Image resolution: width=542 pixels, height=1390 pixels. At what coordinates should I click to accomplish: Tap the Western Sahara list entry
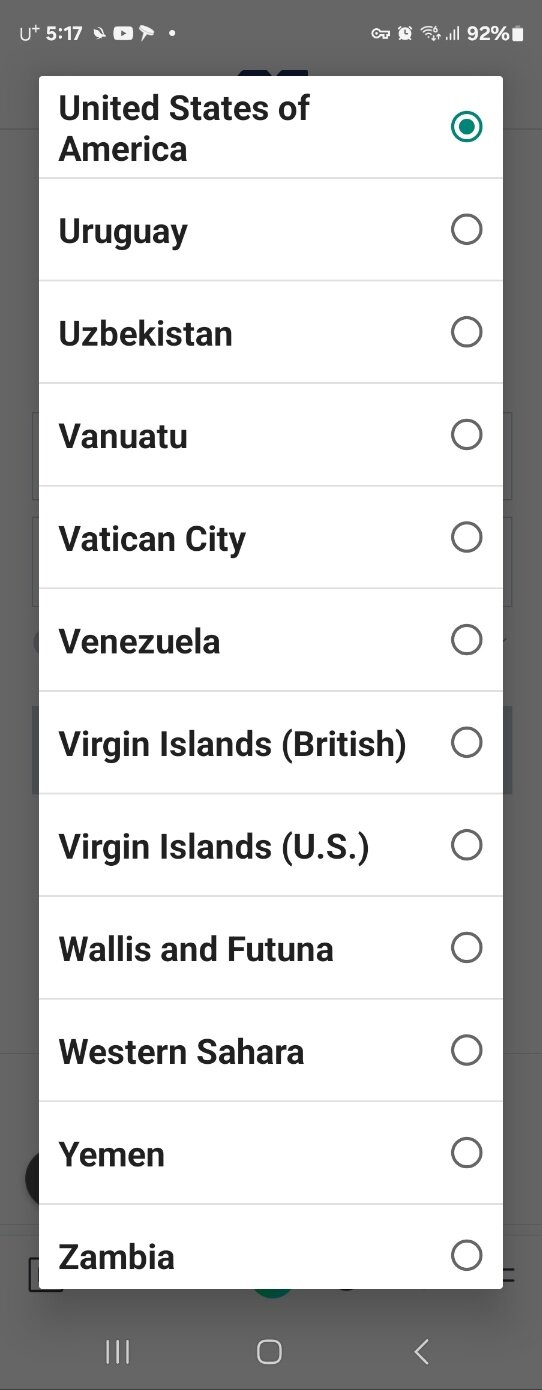pos(271,1050)
